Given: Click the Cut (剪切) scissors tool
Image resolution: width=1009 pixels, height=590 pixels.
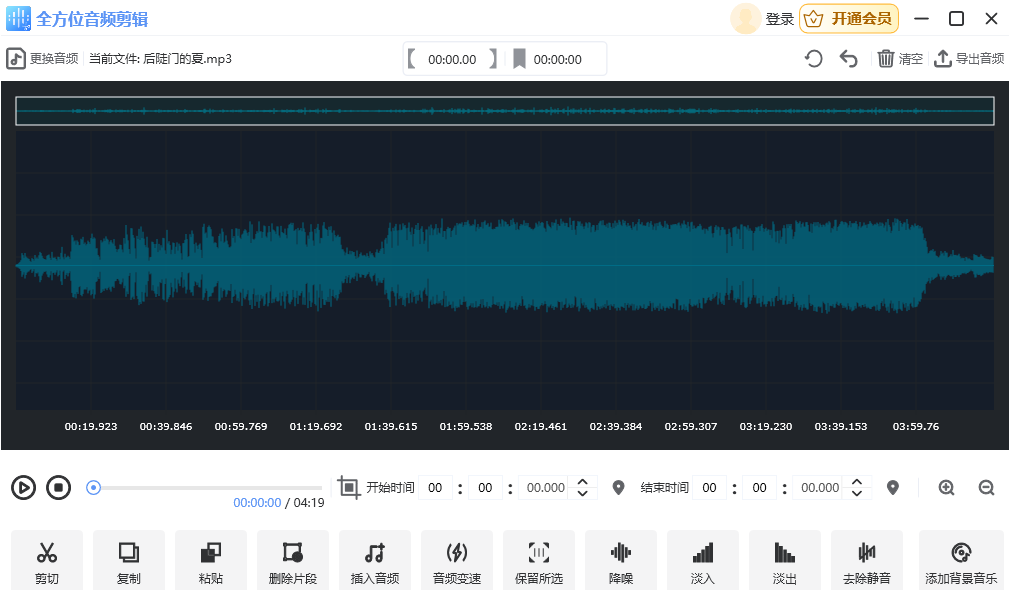Looking at the screenshot, I should click(x=47, y=560).
